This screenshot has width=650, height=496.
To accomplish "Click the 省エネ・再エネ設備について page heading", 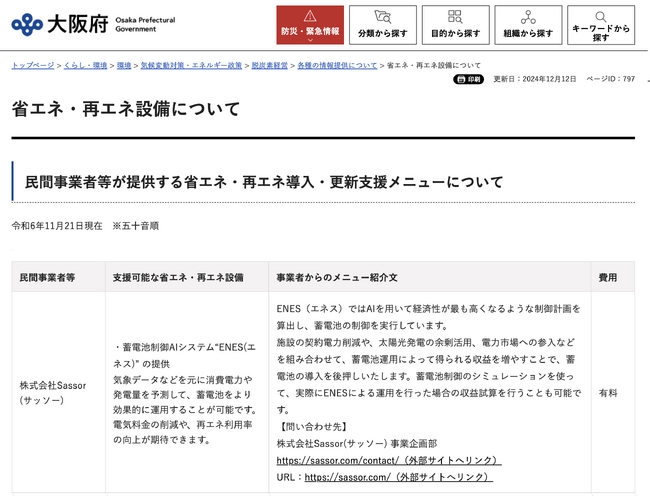I will 126,109.
